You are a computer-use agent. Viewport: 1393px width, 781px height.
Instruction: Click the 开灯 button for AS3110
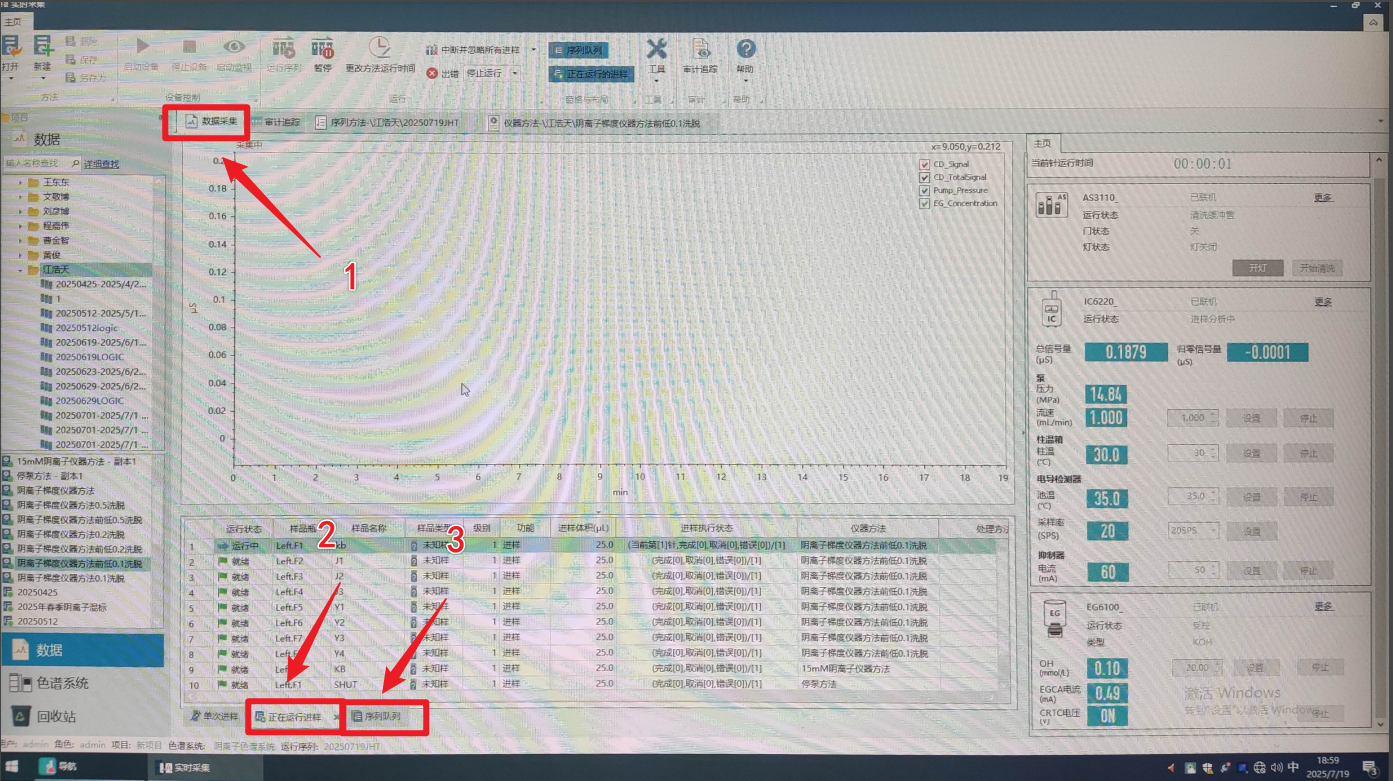coord(1257,268)
